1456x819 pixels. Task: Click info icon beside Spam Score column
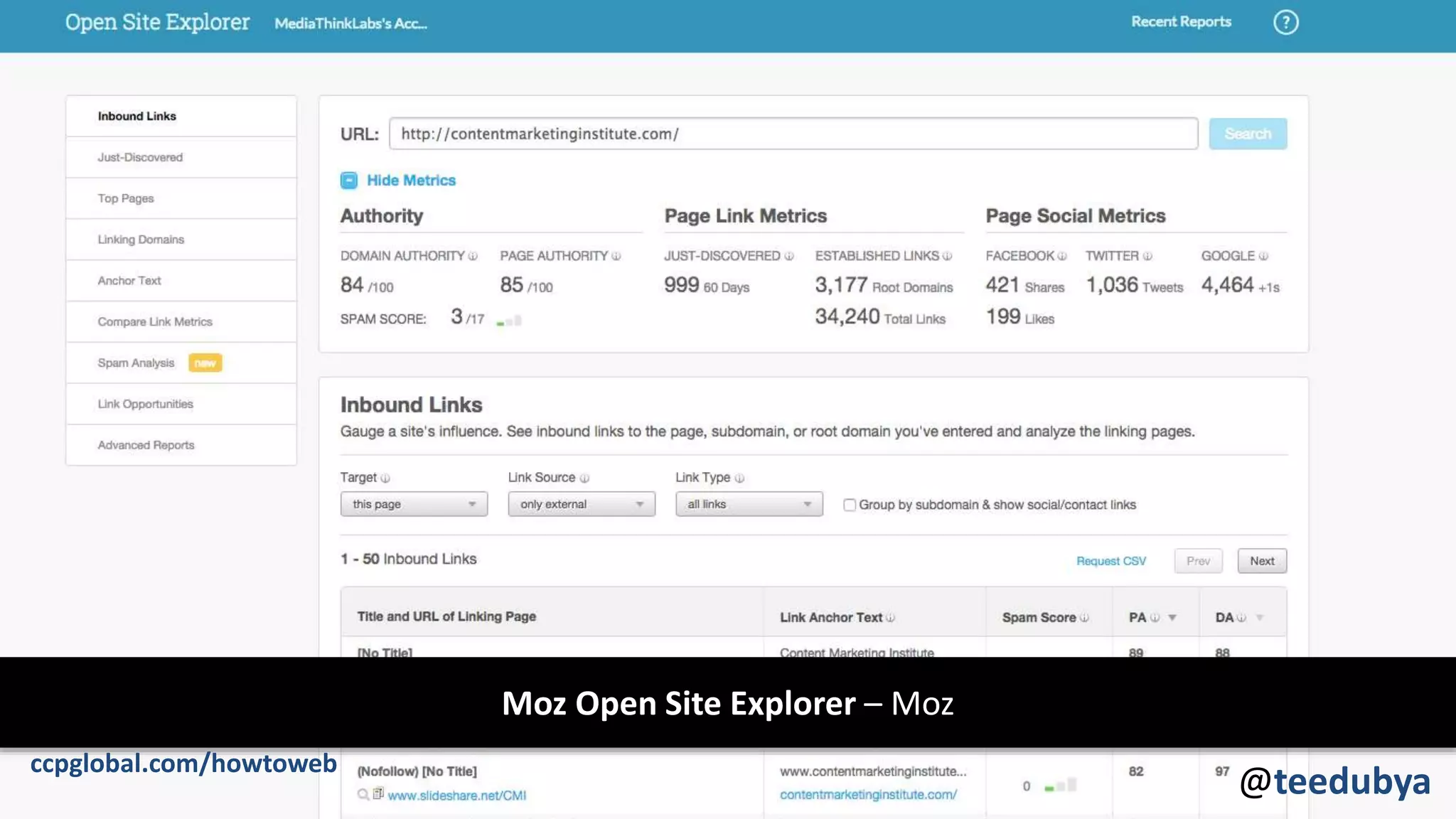coord(1084,618)
